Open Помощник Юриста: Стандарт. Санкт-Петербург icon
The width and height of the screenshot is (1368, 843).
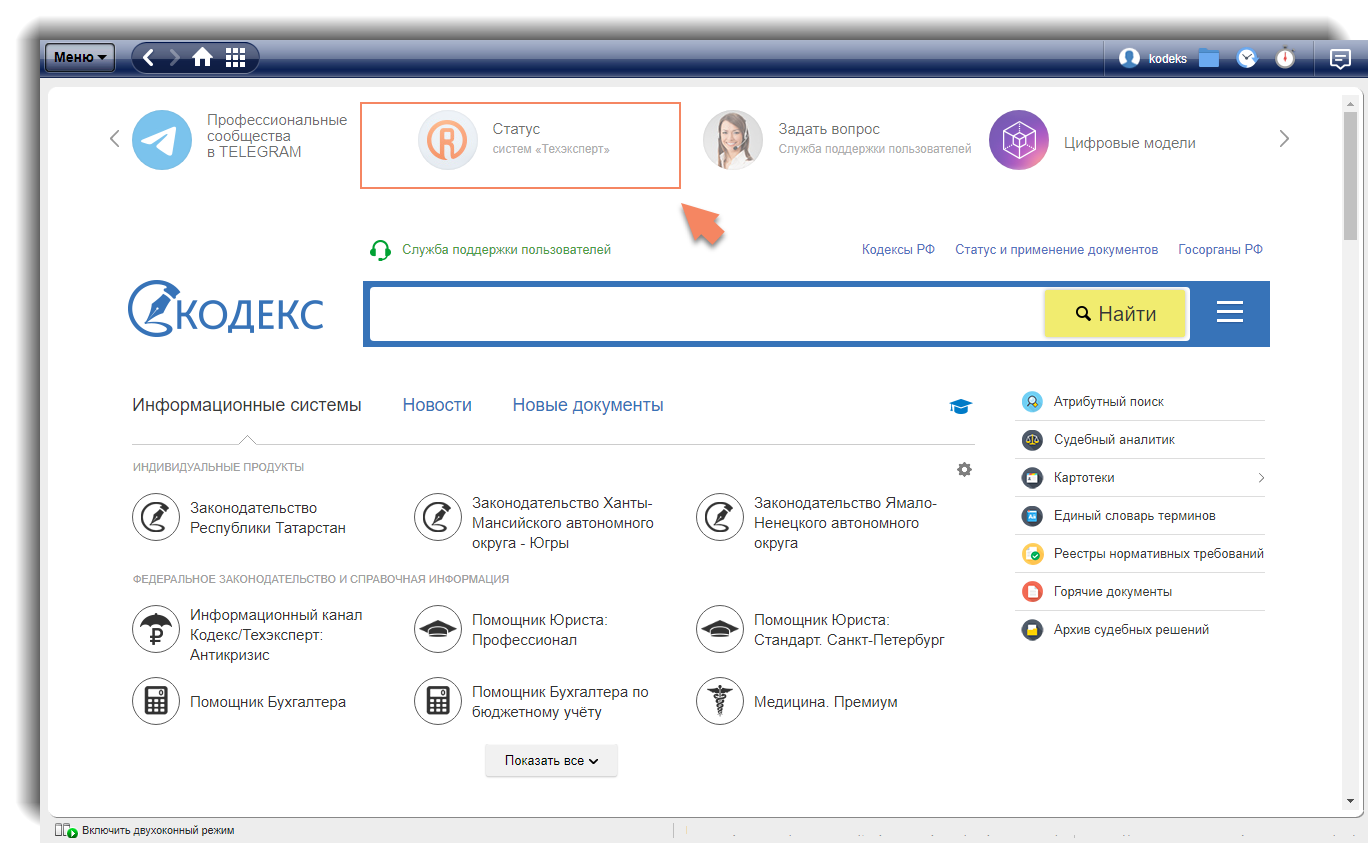tap(720, 629)
